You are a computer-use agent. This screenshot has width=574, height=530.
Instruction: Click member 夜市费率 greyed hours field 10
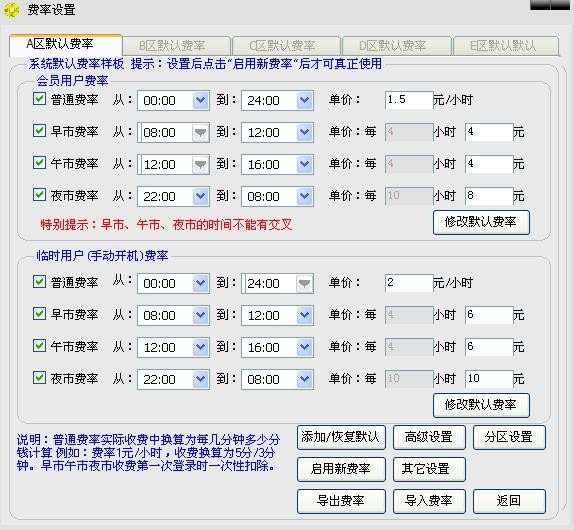[409, 196]
